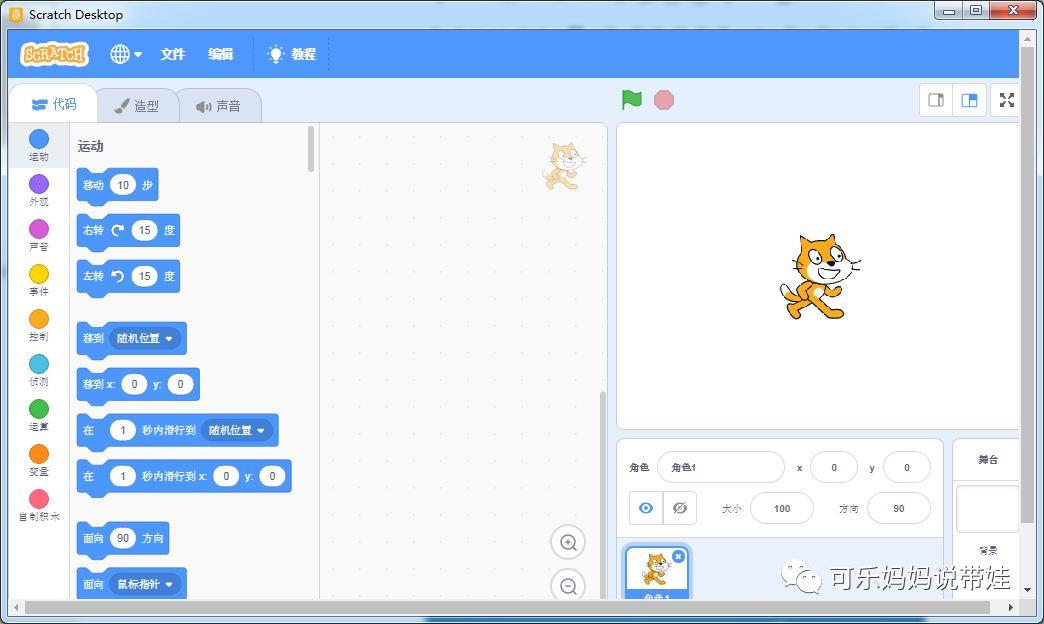Viewport: 1044px width, 624px height.
Task: Zoom in the code workspace
Action: [x=568, y=542]
